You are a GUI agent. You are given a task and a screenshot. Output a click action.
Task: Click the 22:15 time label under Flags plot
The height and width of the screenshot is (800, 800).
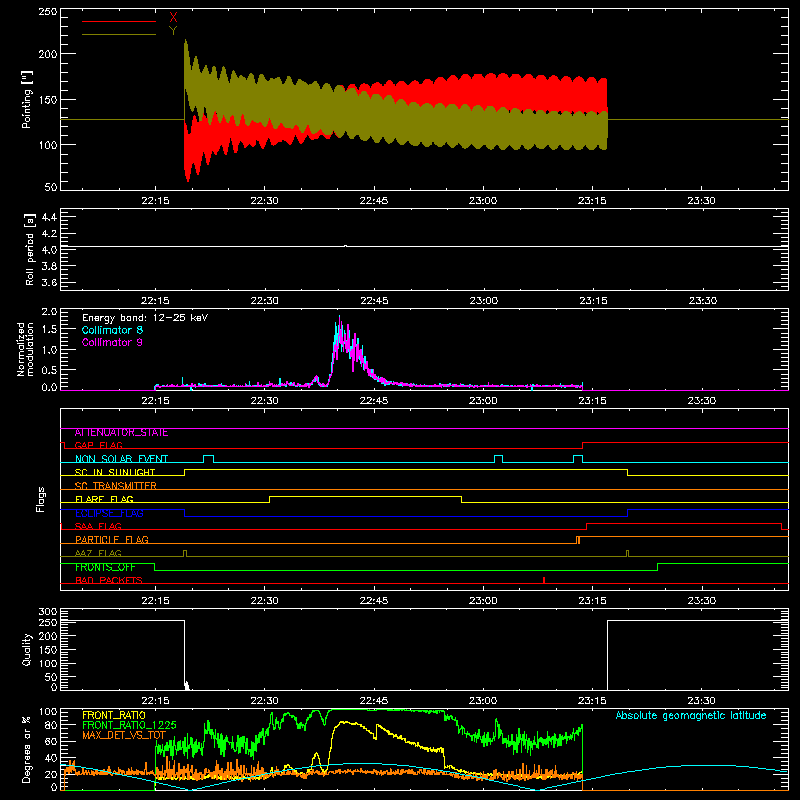tap(155, 601)
